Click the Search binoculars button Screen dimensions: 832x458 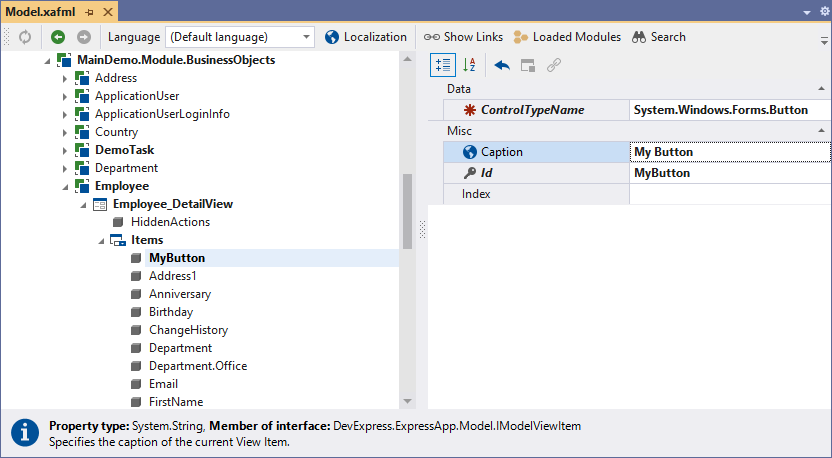(x=658, y=37)
